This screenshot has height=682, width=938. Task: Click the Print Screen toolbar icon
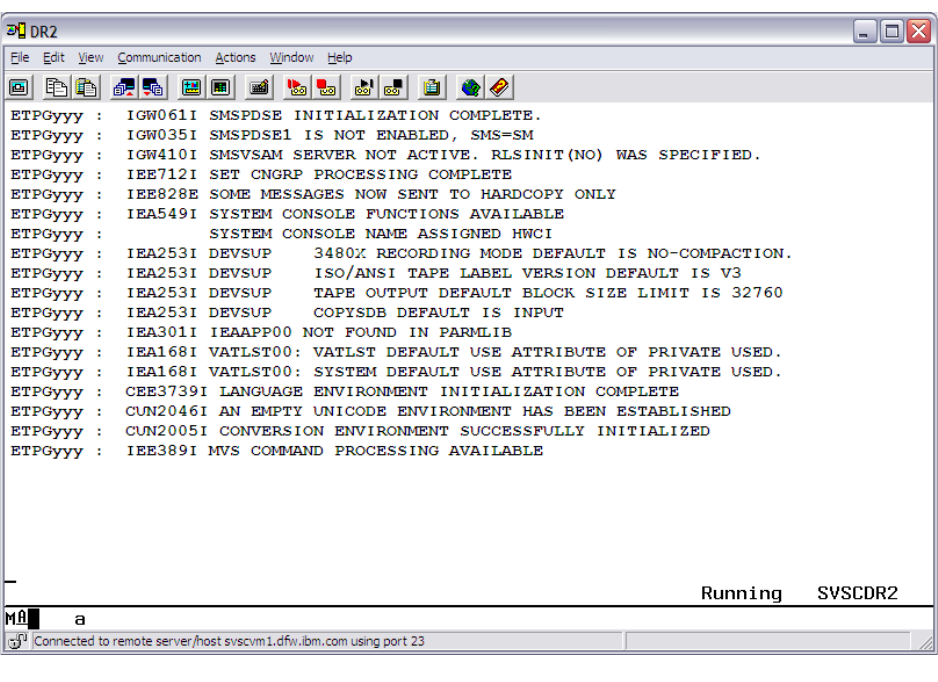point(19,88)
